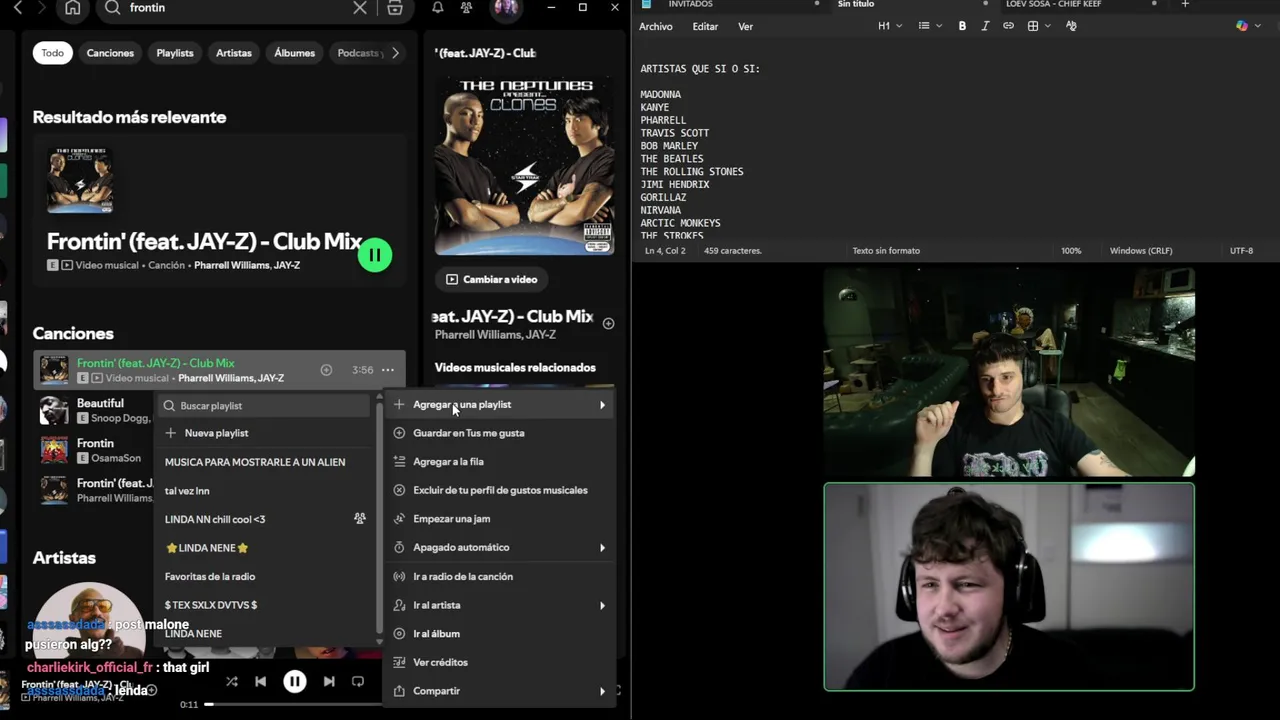Filter results by Álbumes
The image size is (1280, 720).
[295, 53]
